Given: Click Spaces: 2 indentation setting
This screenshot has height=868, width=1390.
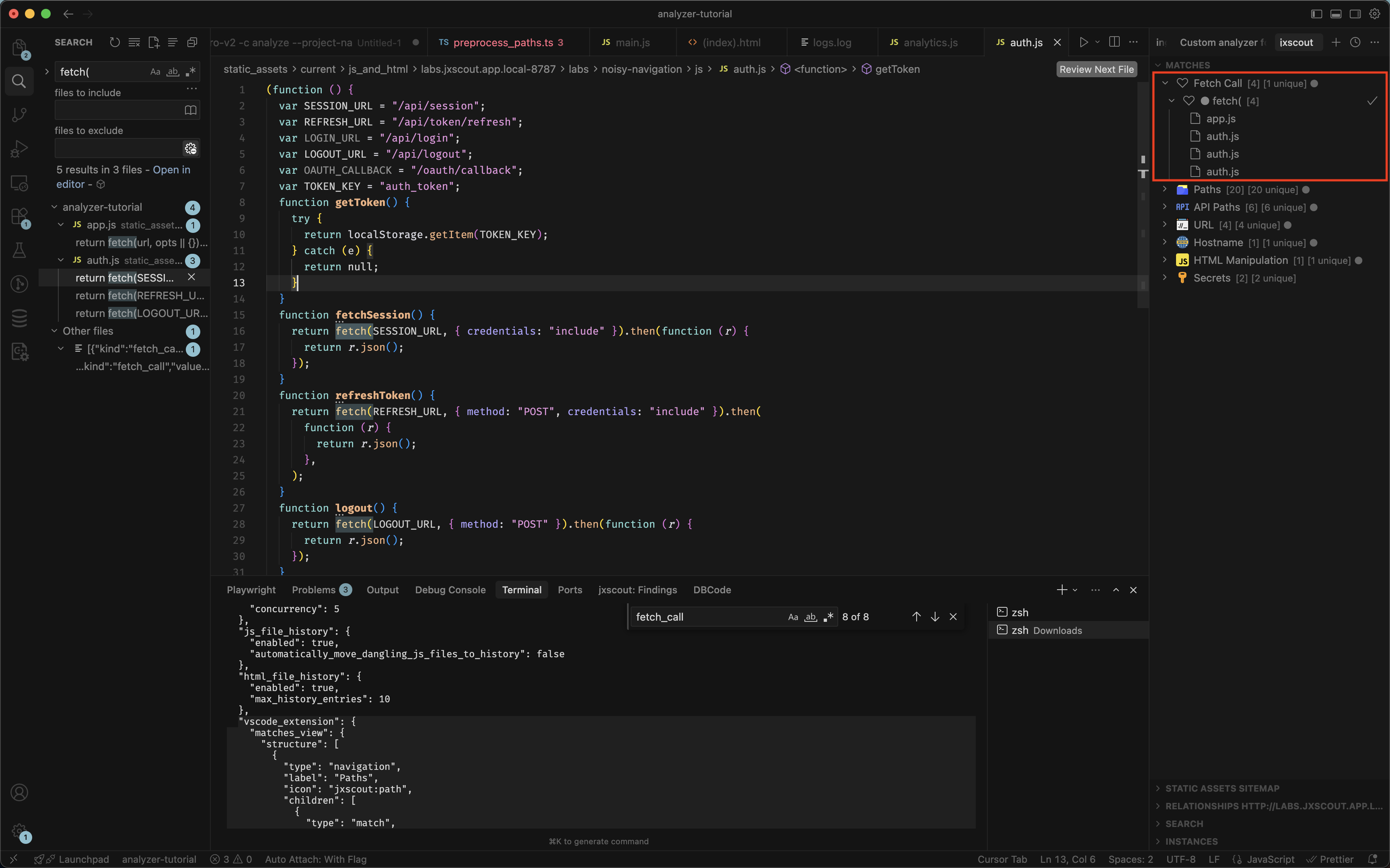Looking at the screenshot, I should (1131, 860).
